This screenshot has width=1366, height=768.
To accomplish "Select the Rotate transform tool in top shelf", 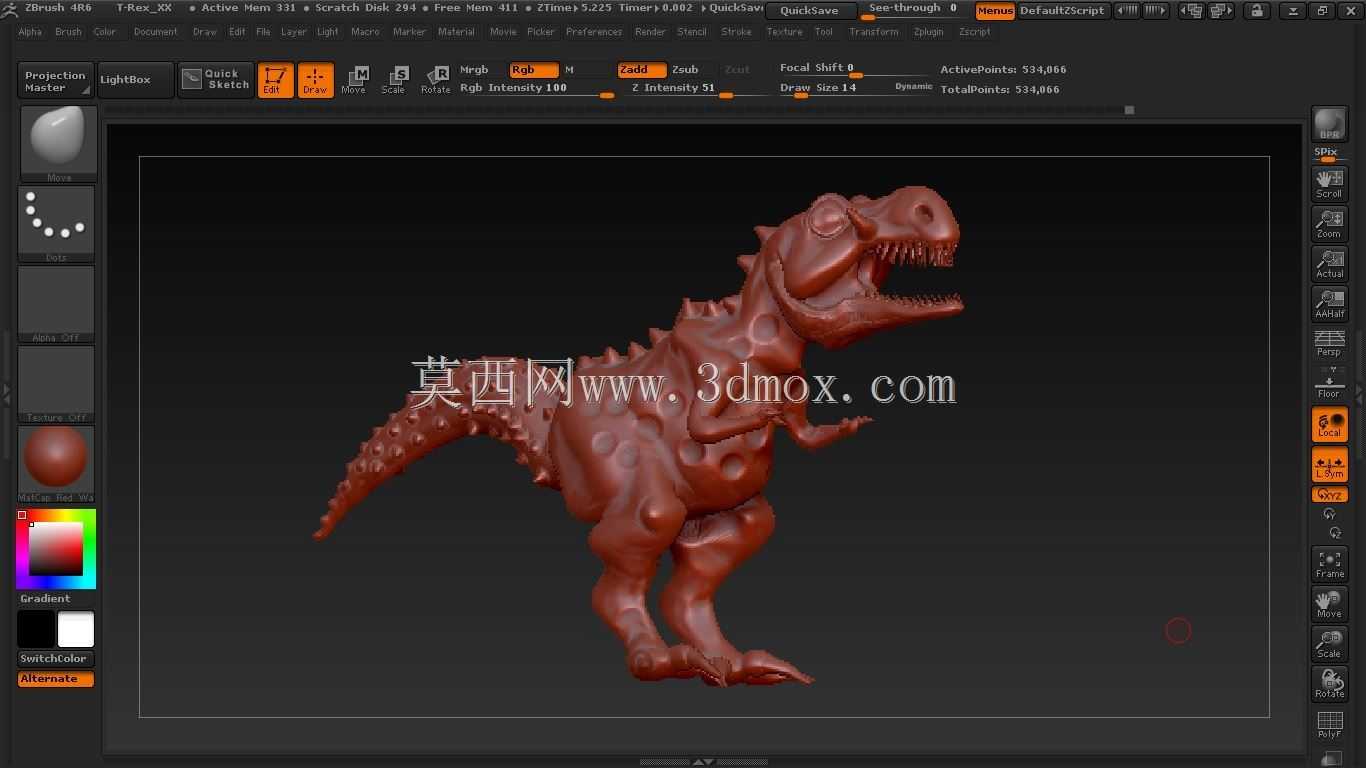I will [x=435, y=80].
